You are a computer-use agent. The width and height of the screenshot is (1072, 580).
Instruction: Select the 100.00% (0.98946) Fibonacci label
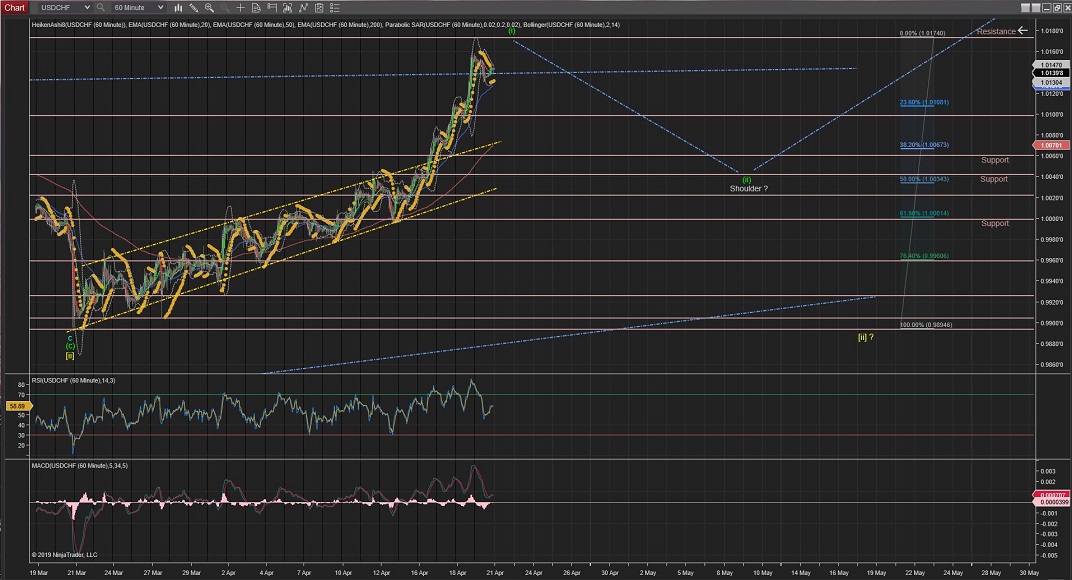click(926, 325)
